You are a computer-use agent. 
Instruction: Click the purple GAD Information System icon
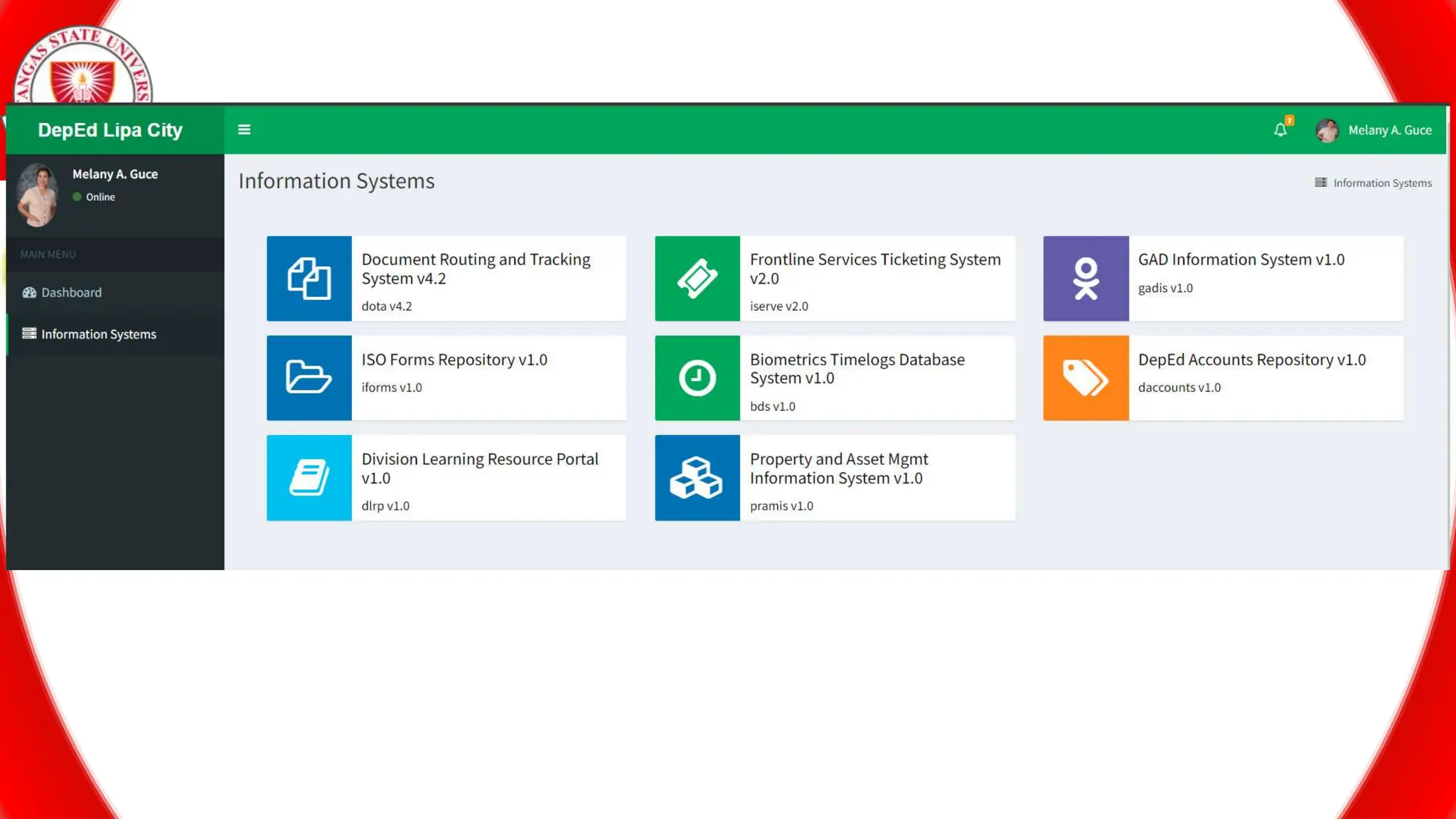click(1085, 278)
